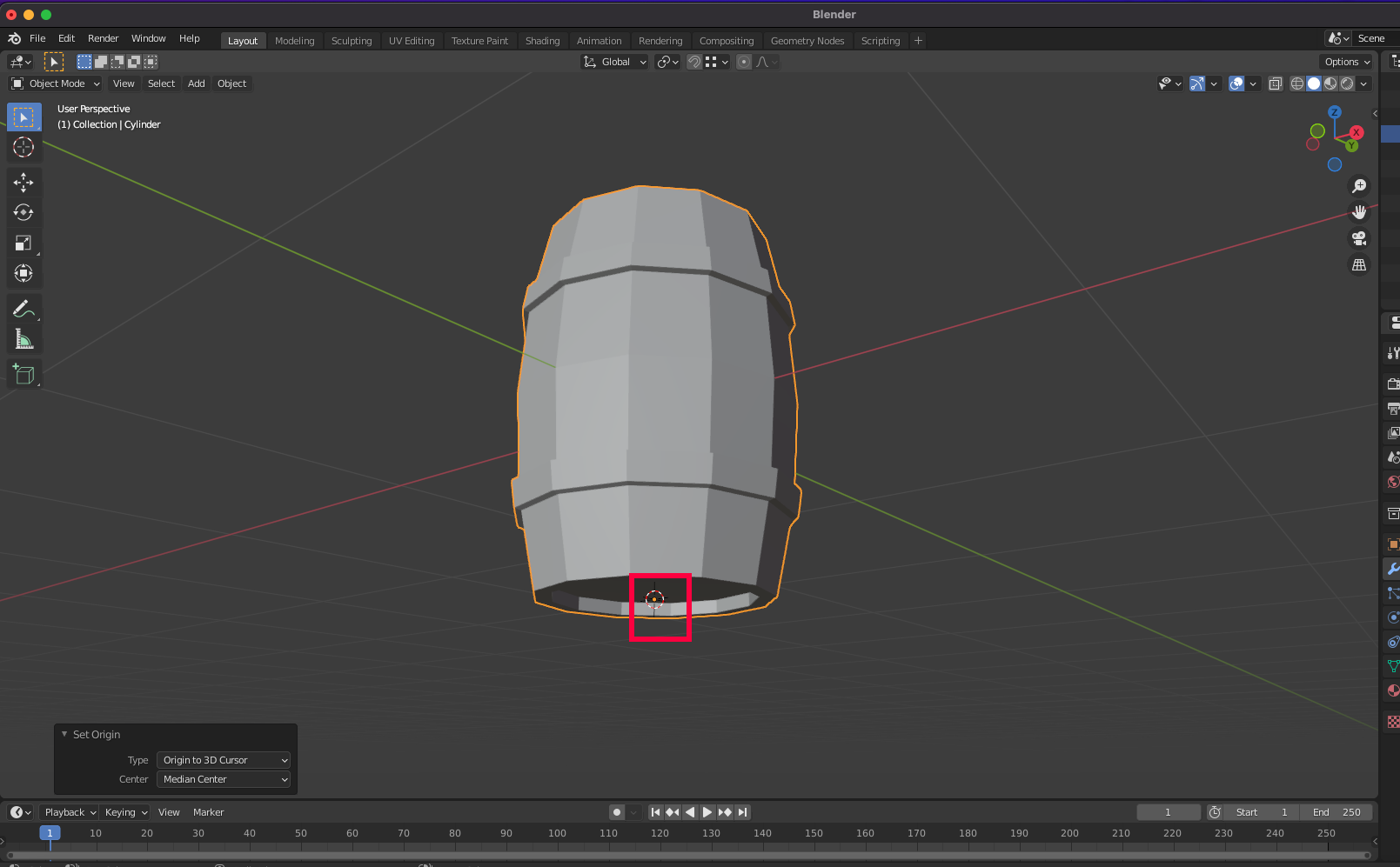Open Options dropdown in header

tap(1347, 62)
